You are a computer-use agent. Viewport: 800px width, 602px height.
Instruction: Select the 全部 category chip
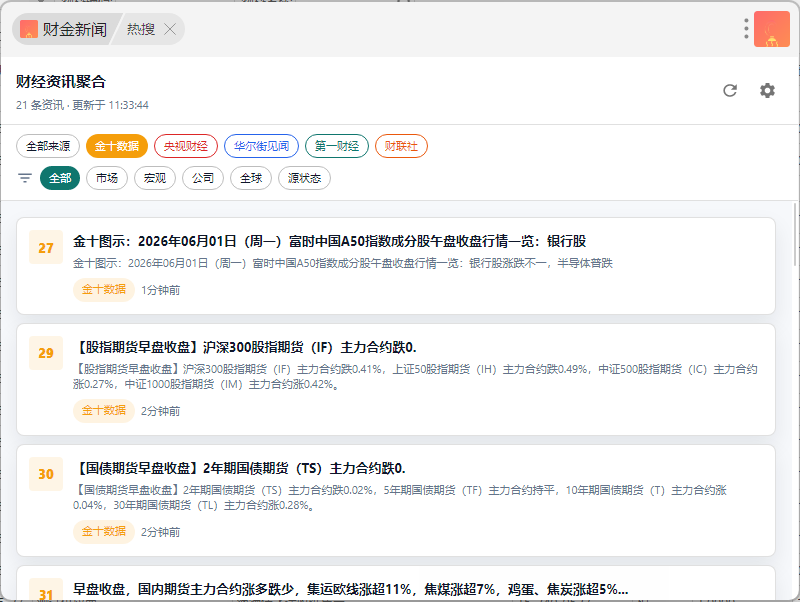click(x=60, y=178)
